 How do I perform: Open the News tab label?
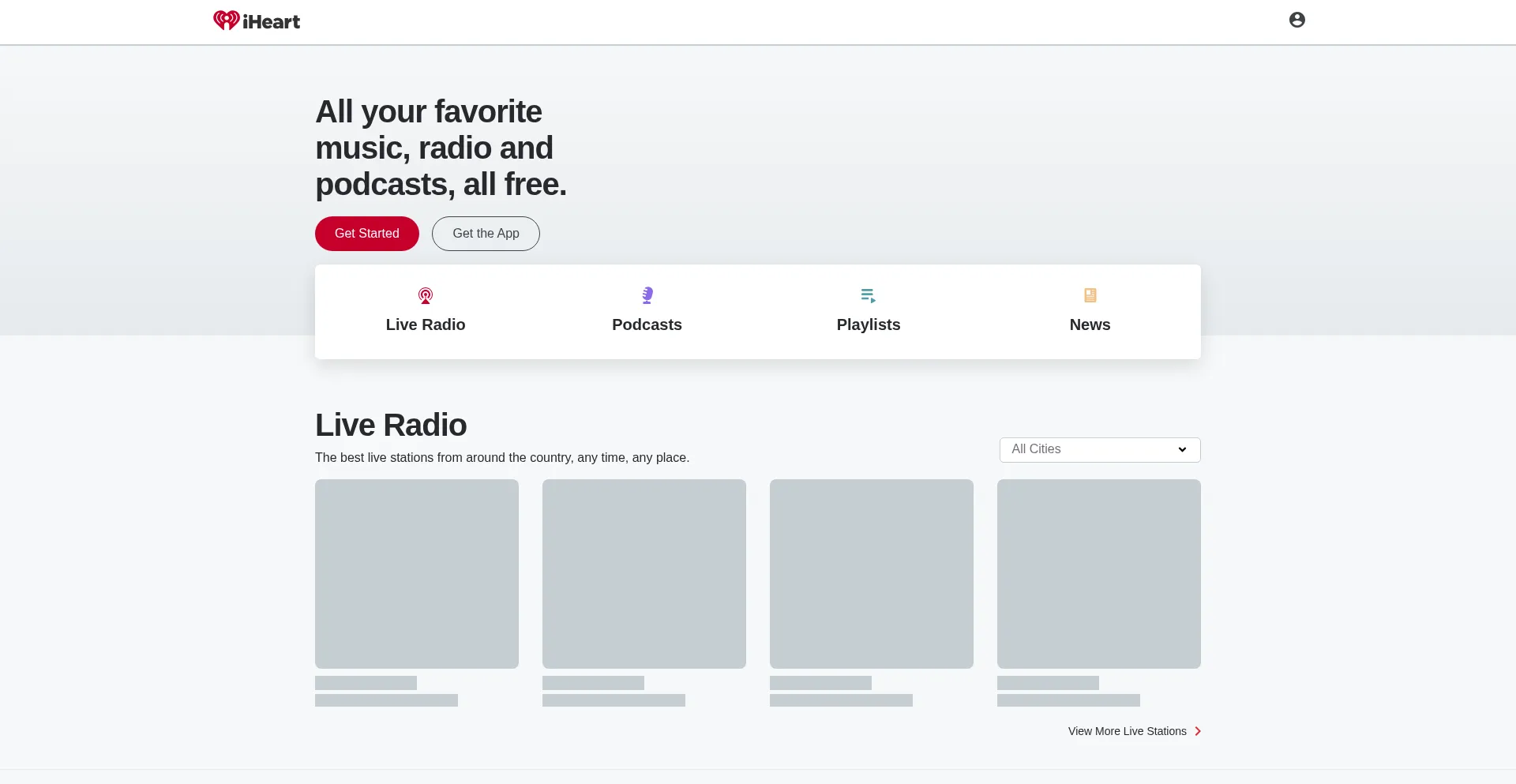pyautogui.click(x=1090, y=324)
